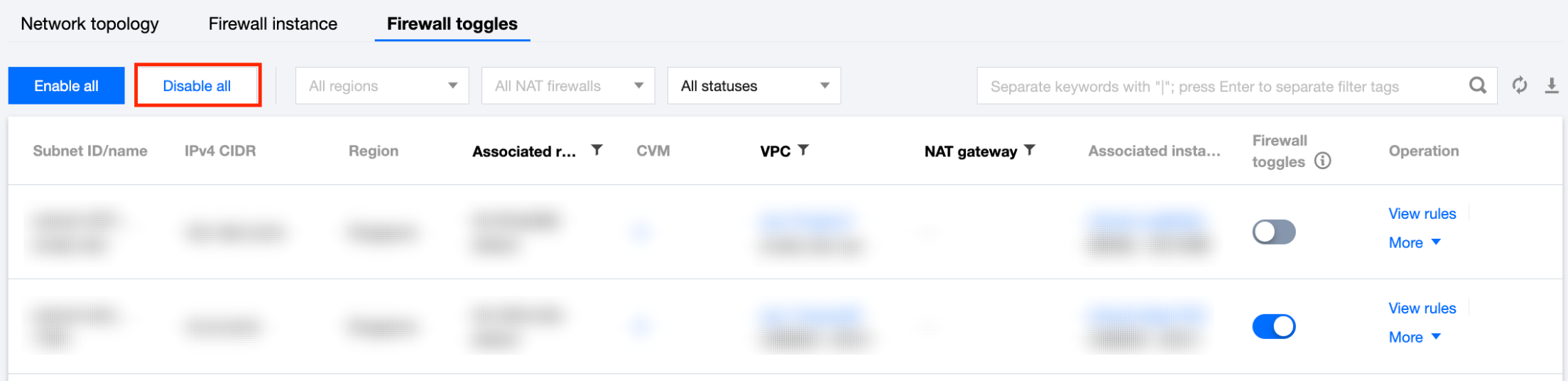Open the NAT gateway column filter icon

(x=1030, y=150)
